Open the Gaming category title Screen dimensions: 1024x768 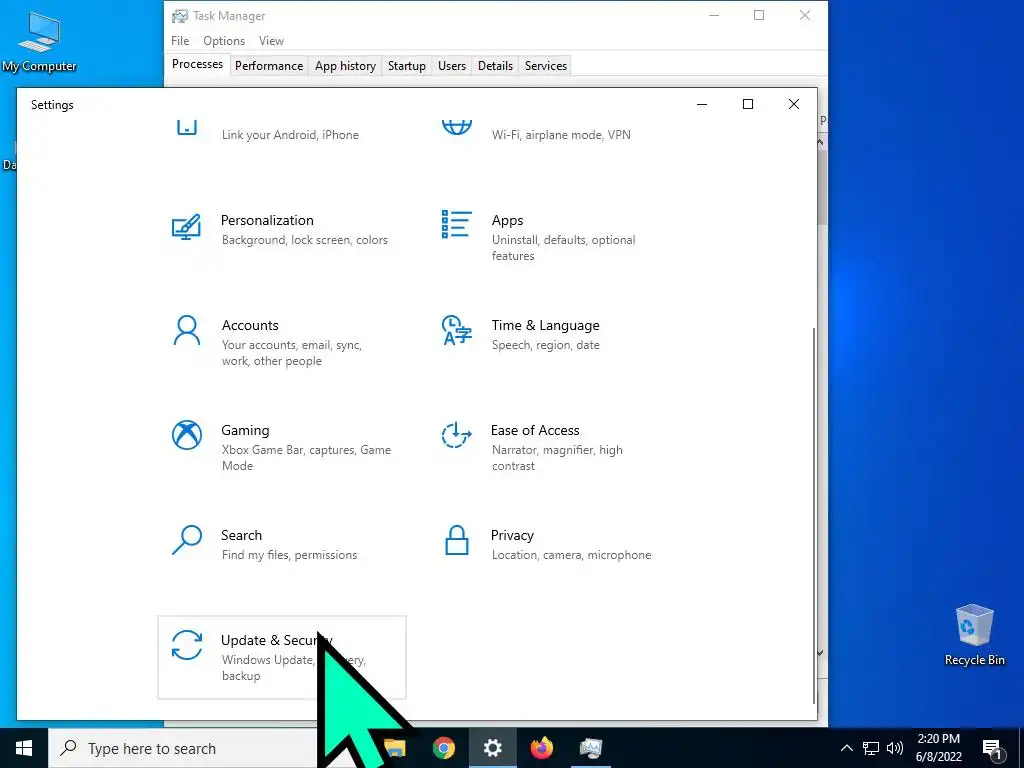[x=245, y=430]
